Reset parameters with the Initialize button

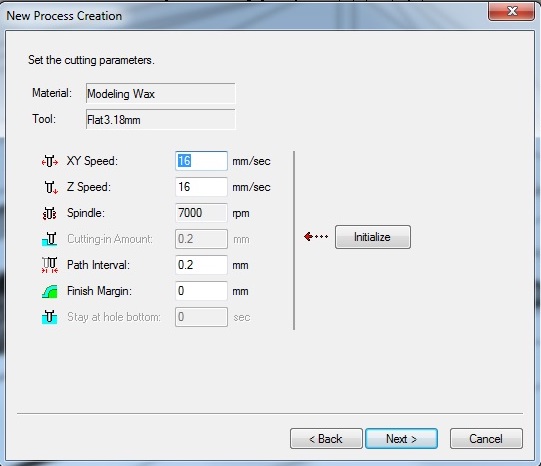point(373,237)
